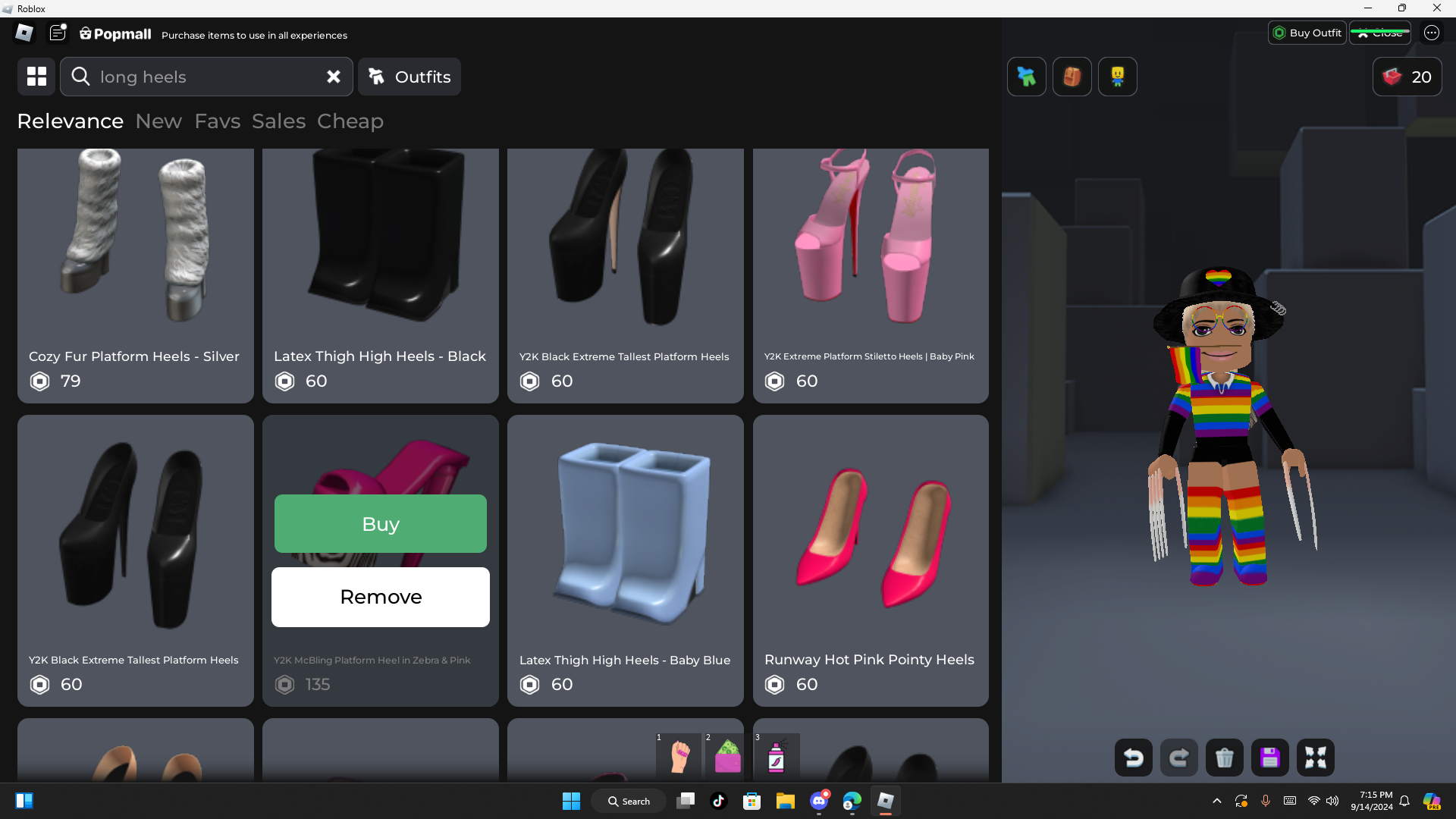The height and width of the screenshot is (819, 1456).
Task: Switch to the New sorting tab
Action: coord(158,121)
